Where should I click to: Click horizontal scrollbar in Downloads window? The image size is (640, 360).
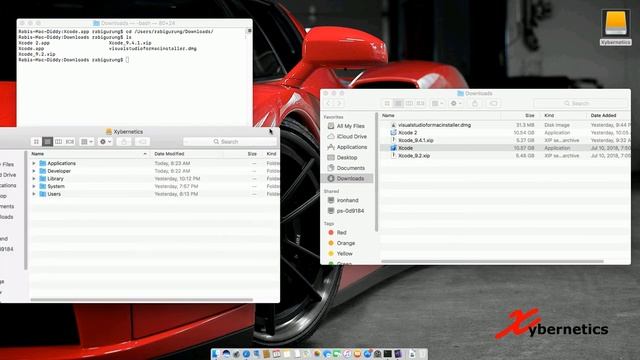pos(492,261)
